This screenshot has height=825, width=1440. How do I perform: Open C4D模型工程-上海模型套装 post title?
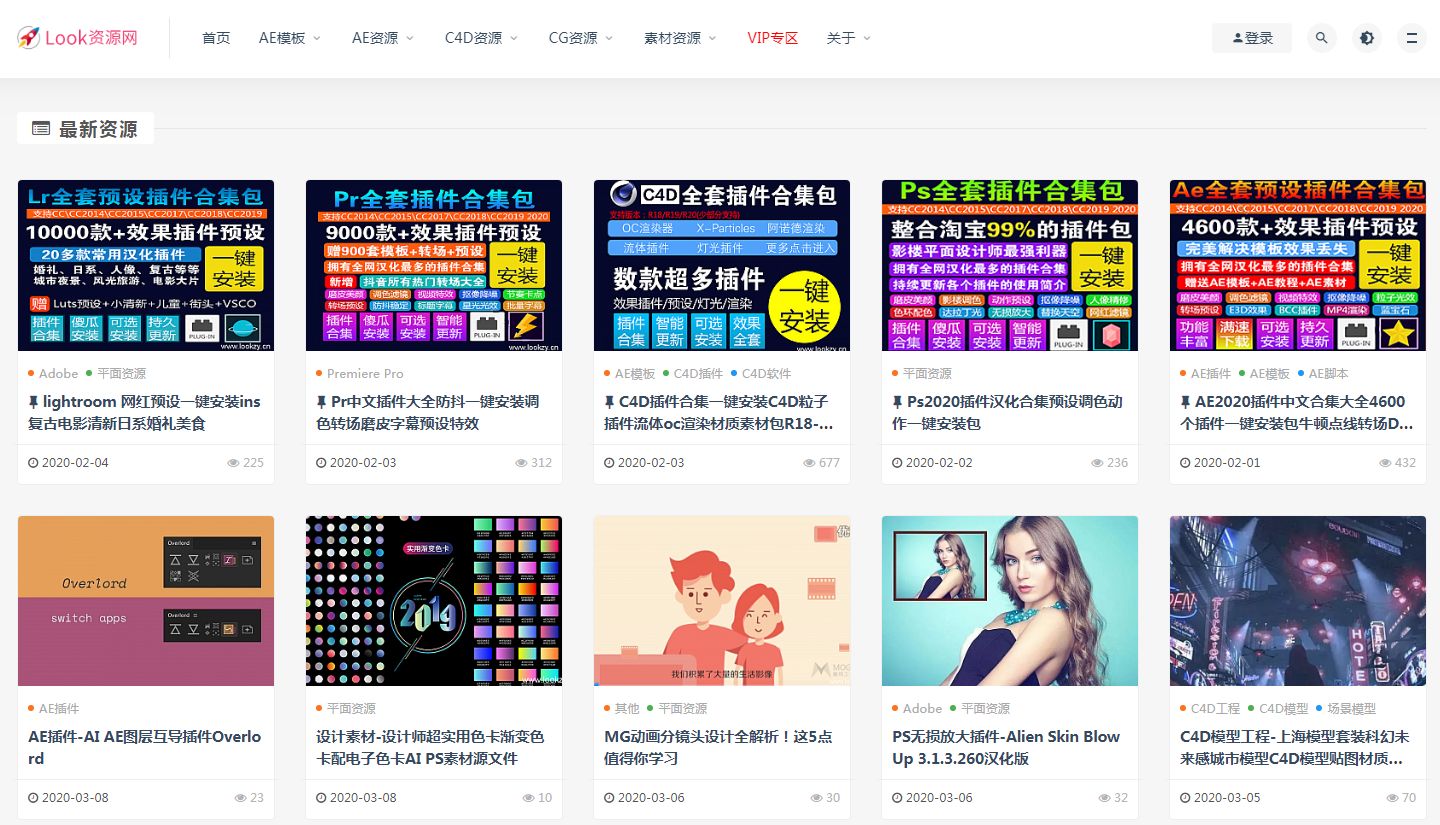pos(1295,747)
